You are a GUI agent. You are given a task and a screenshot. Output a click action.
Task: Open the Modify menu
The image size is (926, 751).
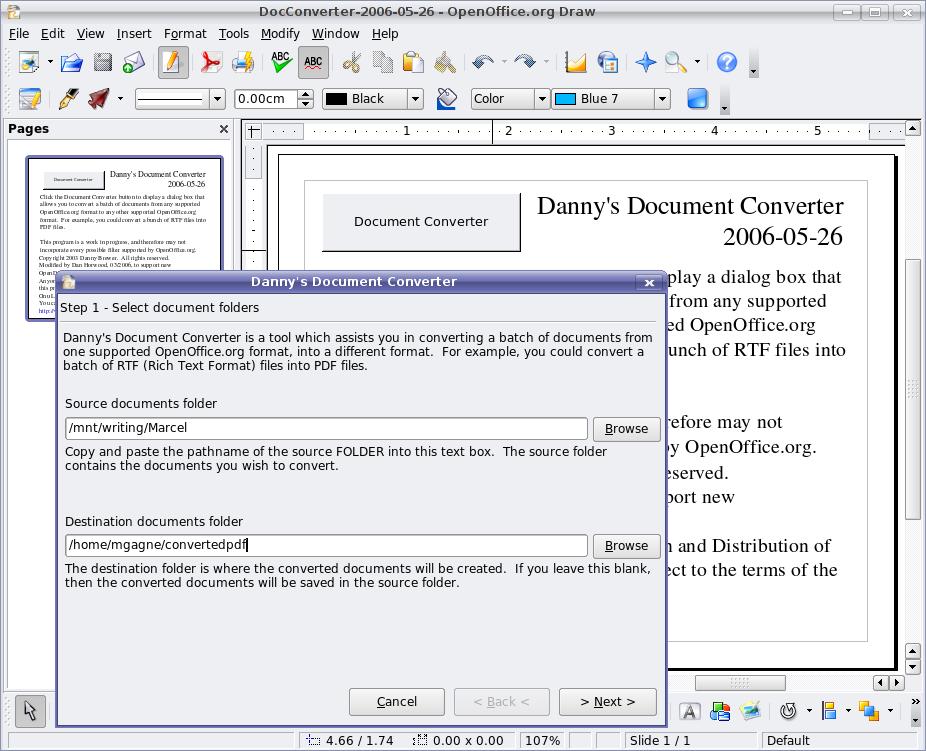click(x=280, y=33)
